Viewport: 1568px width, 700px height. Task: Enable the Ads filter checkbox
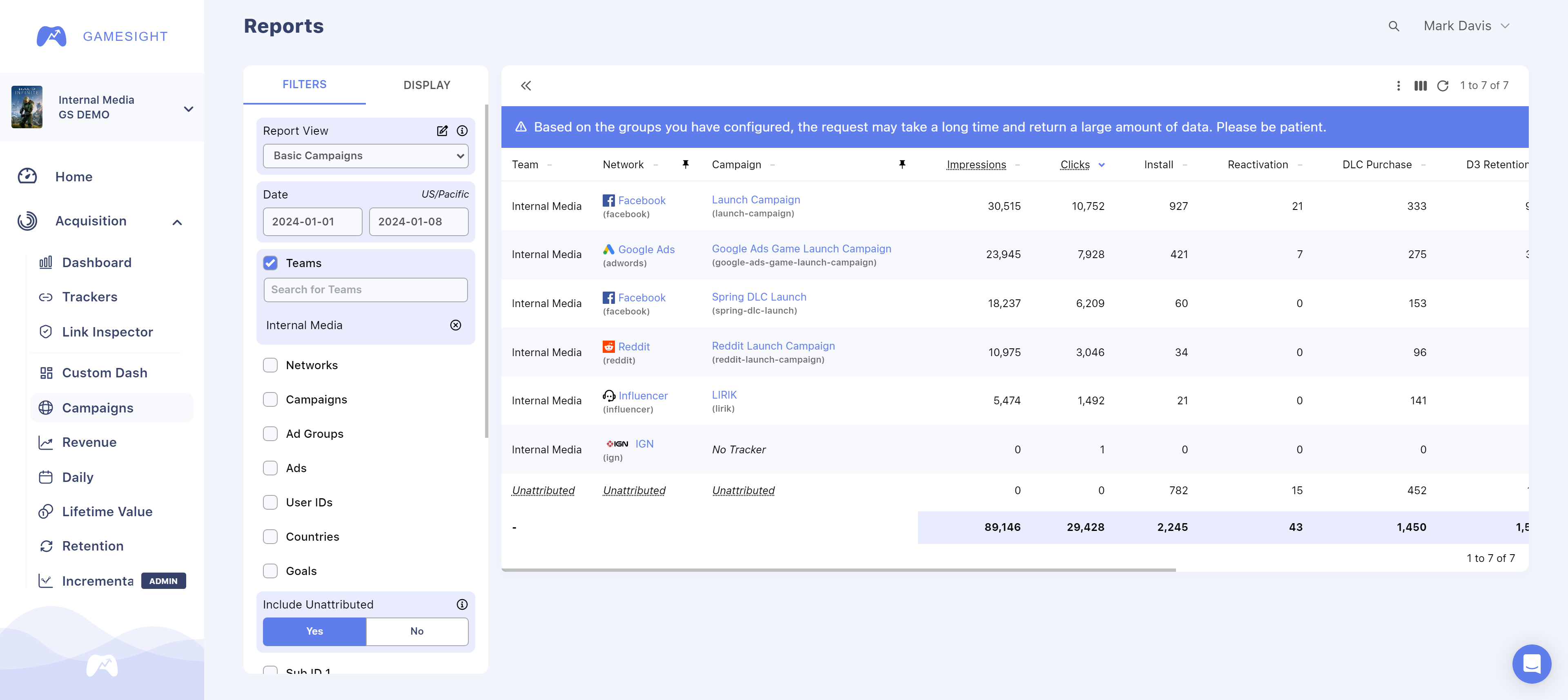click(270, 468)
